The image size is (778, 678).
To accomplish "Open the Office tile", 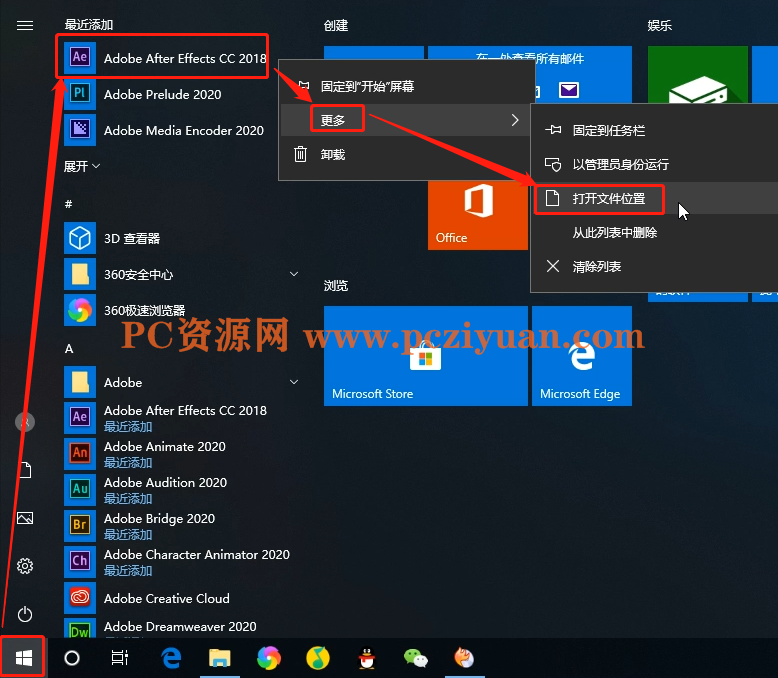I will point(477,215).
